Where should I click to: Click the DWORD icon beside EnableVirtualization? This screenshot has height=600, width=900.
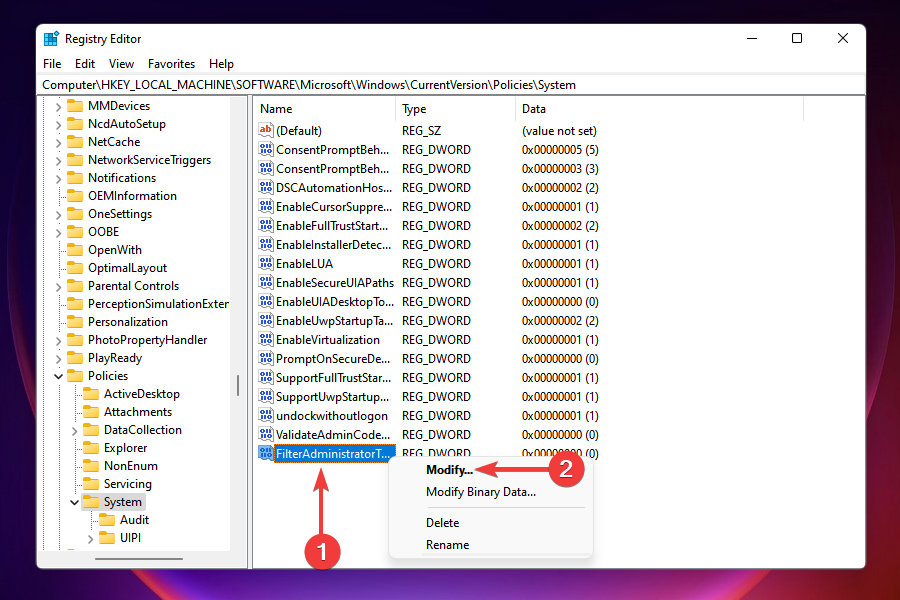265,339
